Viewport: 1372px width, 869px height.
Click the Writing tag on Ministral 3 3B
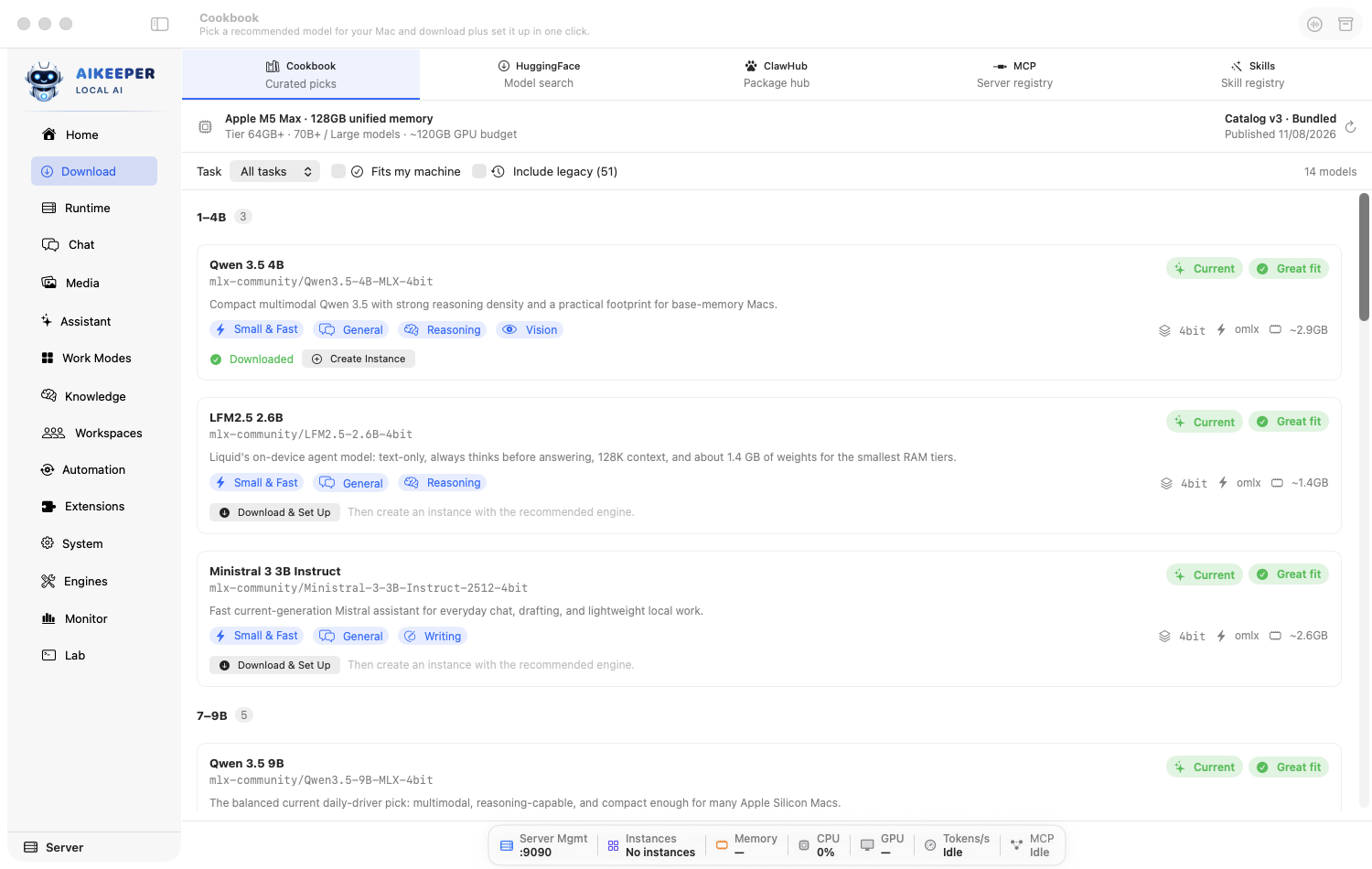pyautogui.click(x=434, y=636)
